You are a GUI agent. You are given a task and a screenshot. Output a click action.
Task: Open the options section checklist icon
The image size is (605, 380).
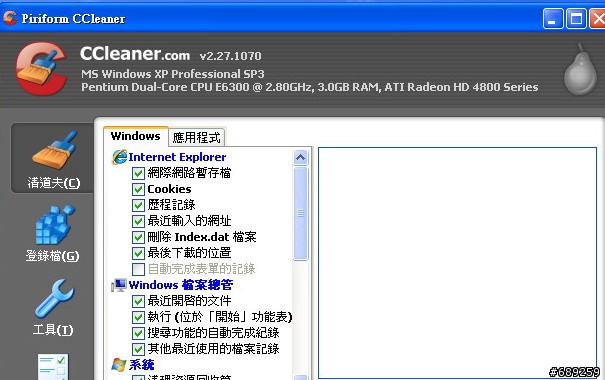click(x=53, y=366)
